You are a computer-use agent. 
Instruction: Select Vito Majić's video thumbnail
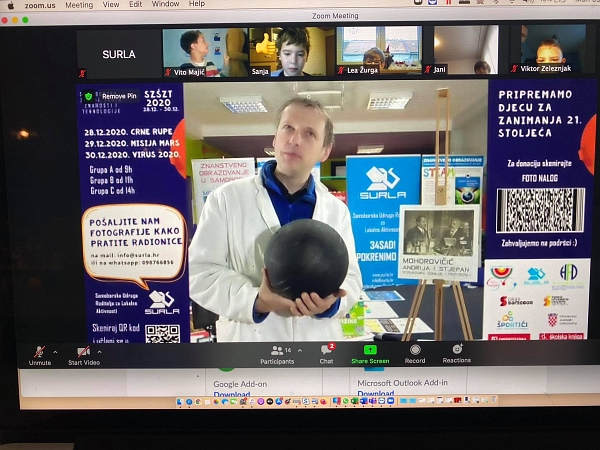pyautogui.click(x=205, y=52)
